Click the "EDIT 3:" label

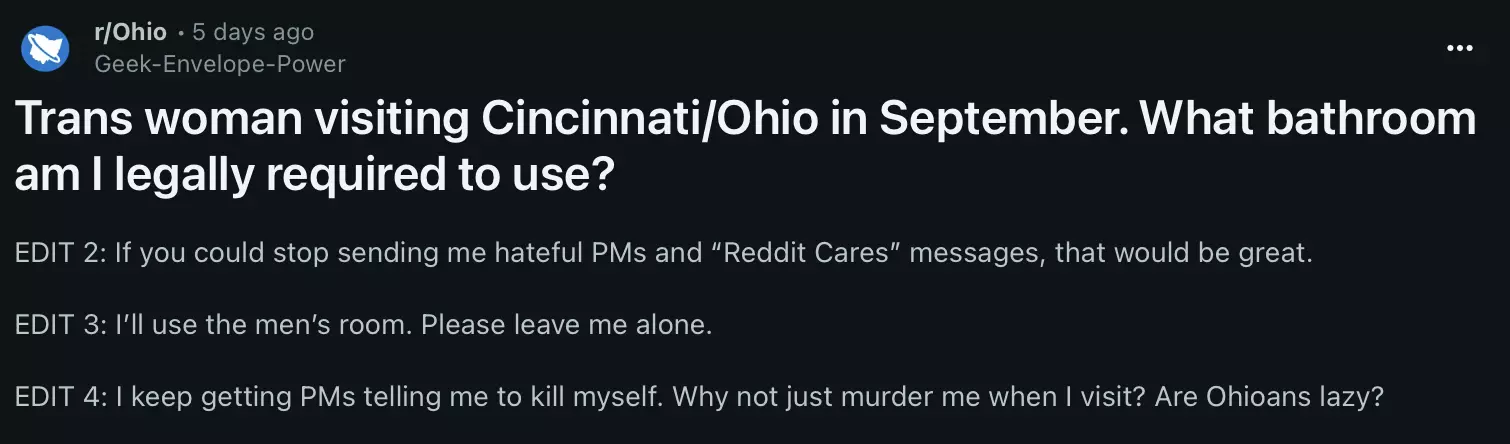click(60, 325)
